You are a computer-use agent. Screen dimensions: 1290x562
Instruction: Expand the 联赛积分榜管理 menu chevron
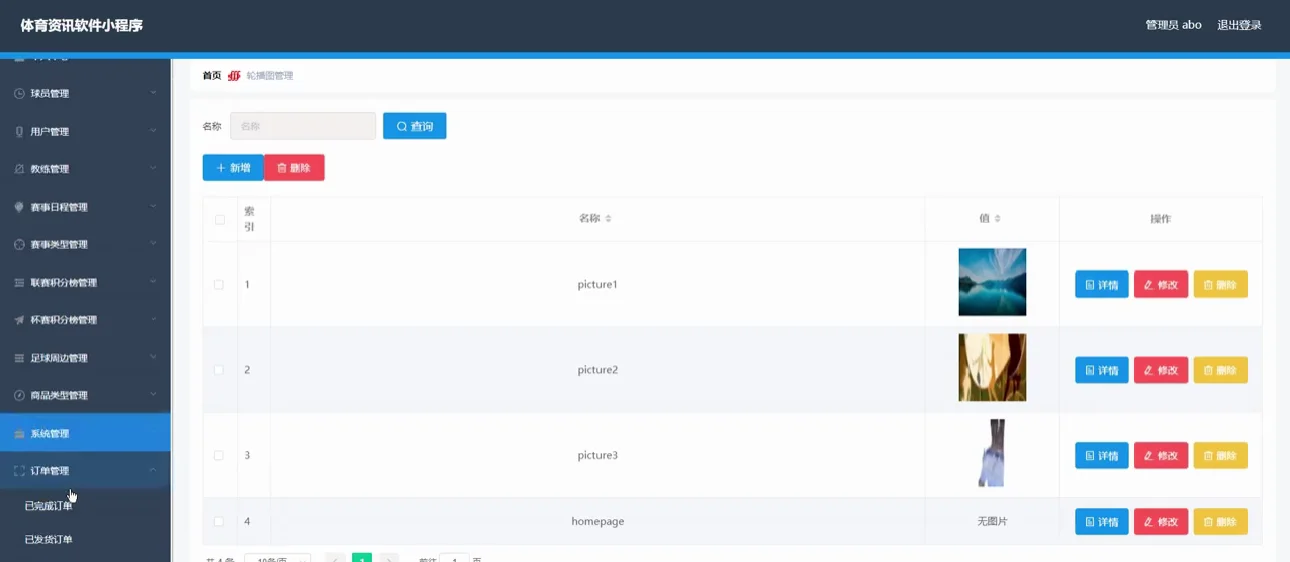153,282
